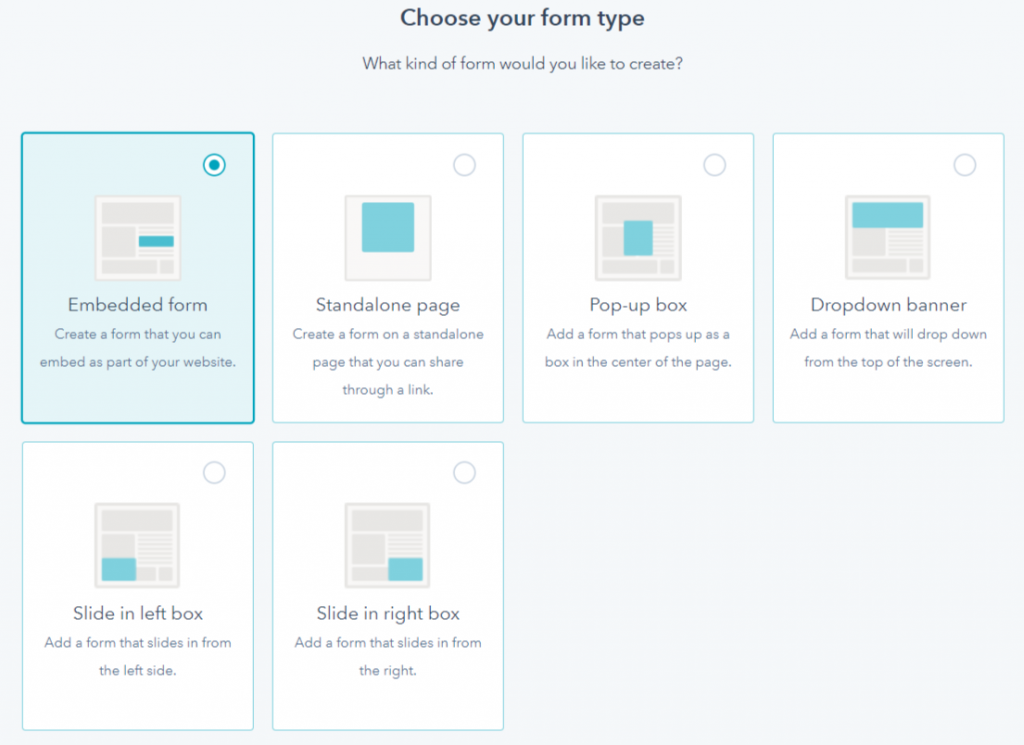The height and width of the screenshot is (745, 1024).
Task: Select the Slide in left box radio button
Action: click(214, 472)
